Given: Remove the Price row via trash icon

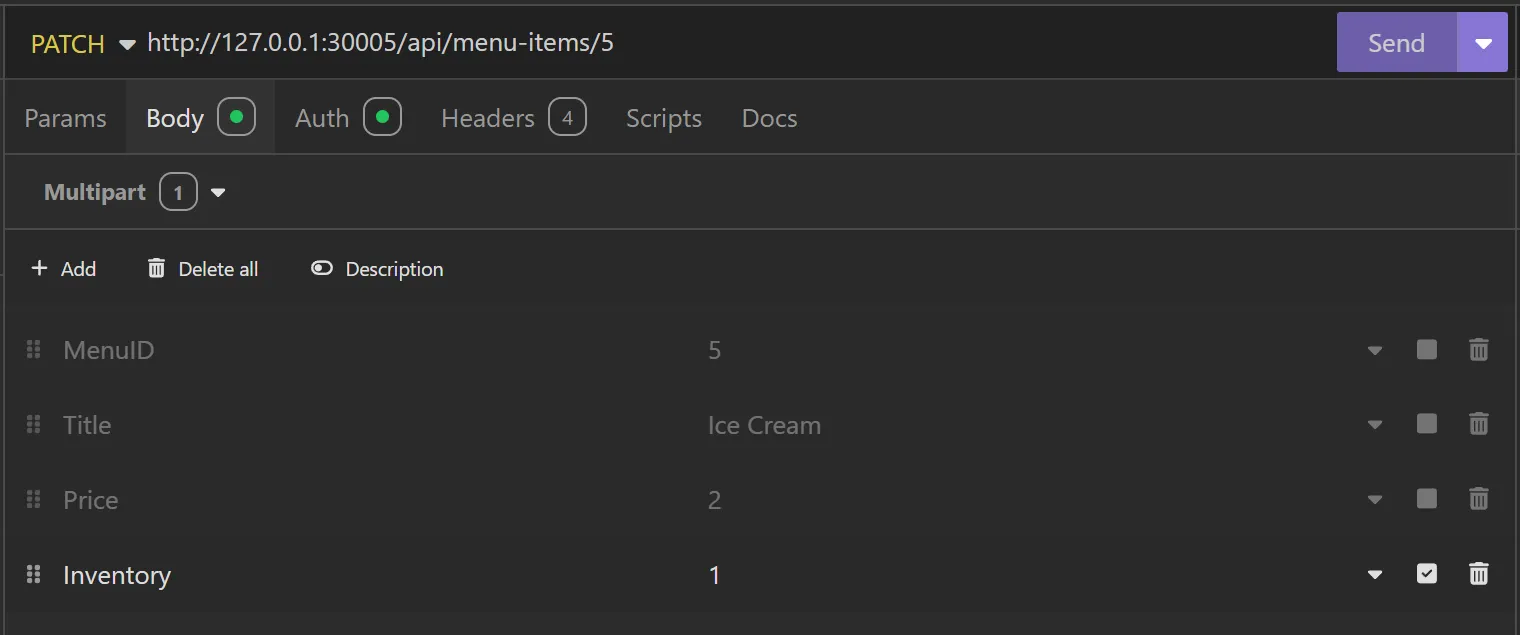Looking at the screenshot, I should pos(1478,499).
